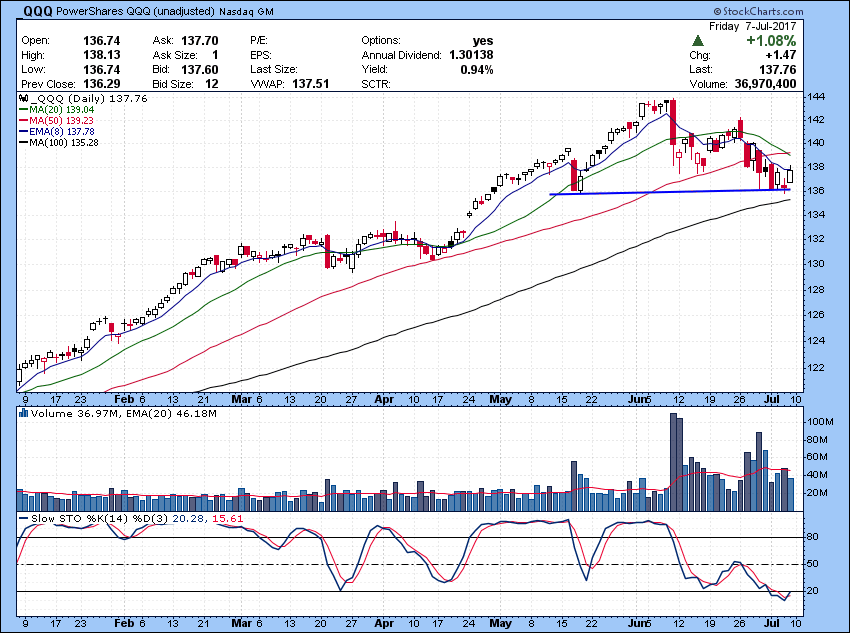
Task: Click the blue horizontal support line near 136
Action: [x=670, y=192]
